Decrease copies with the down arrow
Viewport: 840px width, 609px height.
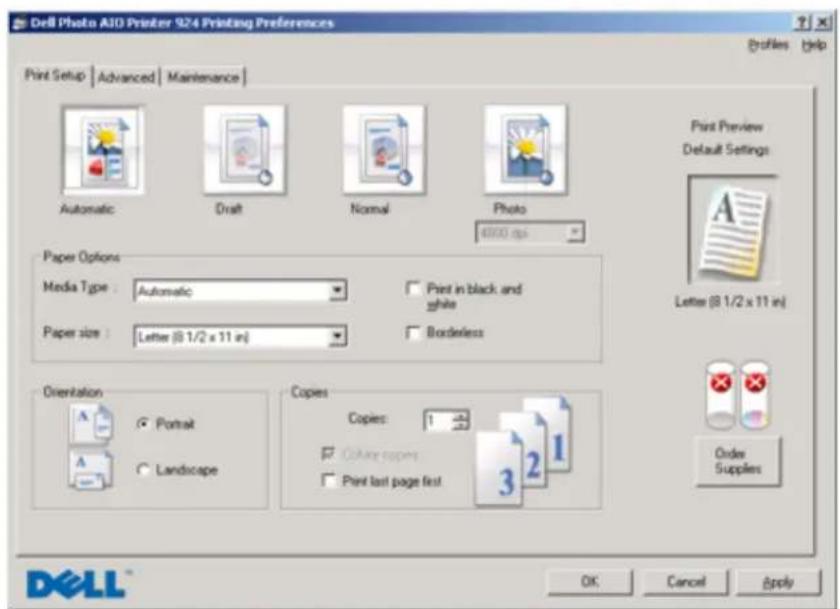click(461, 425)
